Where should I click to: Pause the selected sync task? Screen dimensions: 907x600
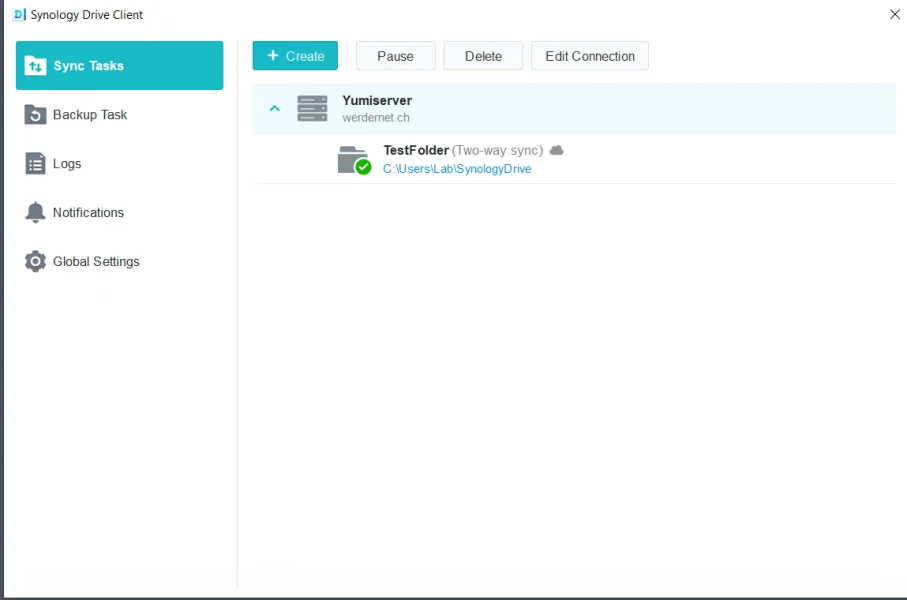tap(396, 56)
